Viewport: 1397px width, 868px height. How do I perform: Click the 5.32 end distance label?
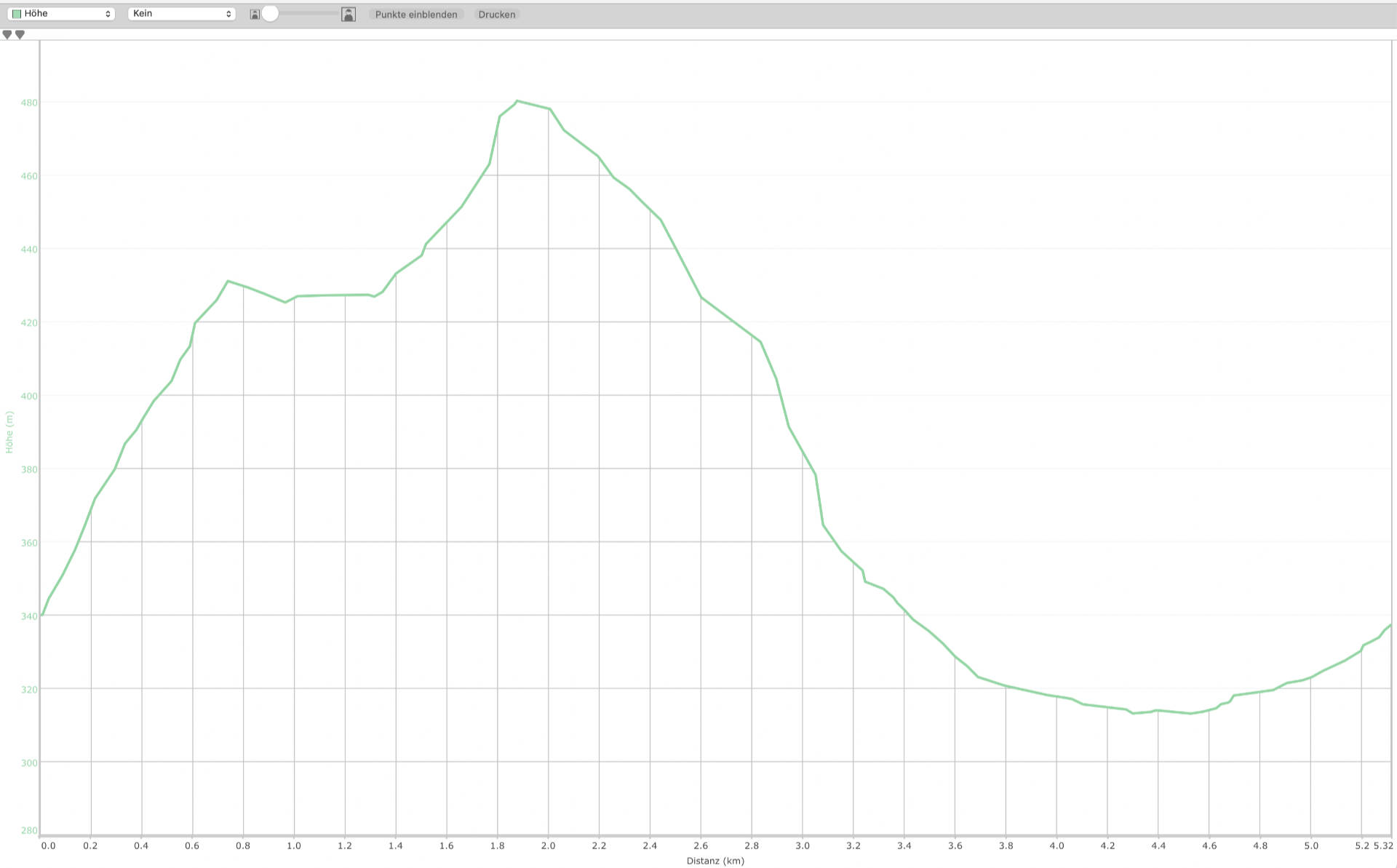(x=1383, y=845)
